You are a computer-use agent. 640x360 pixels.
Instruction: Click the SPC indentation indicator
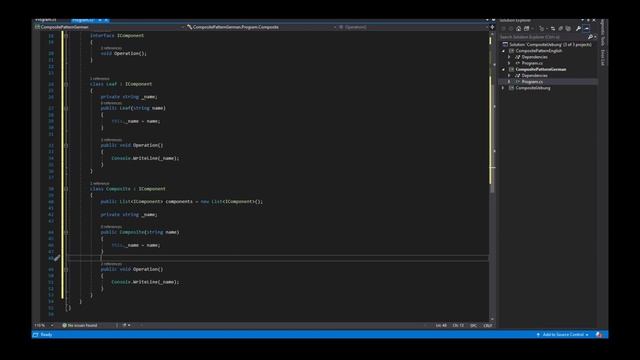[473, 325]
